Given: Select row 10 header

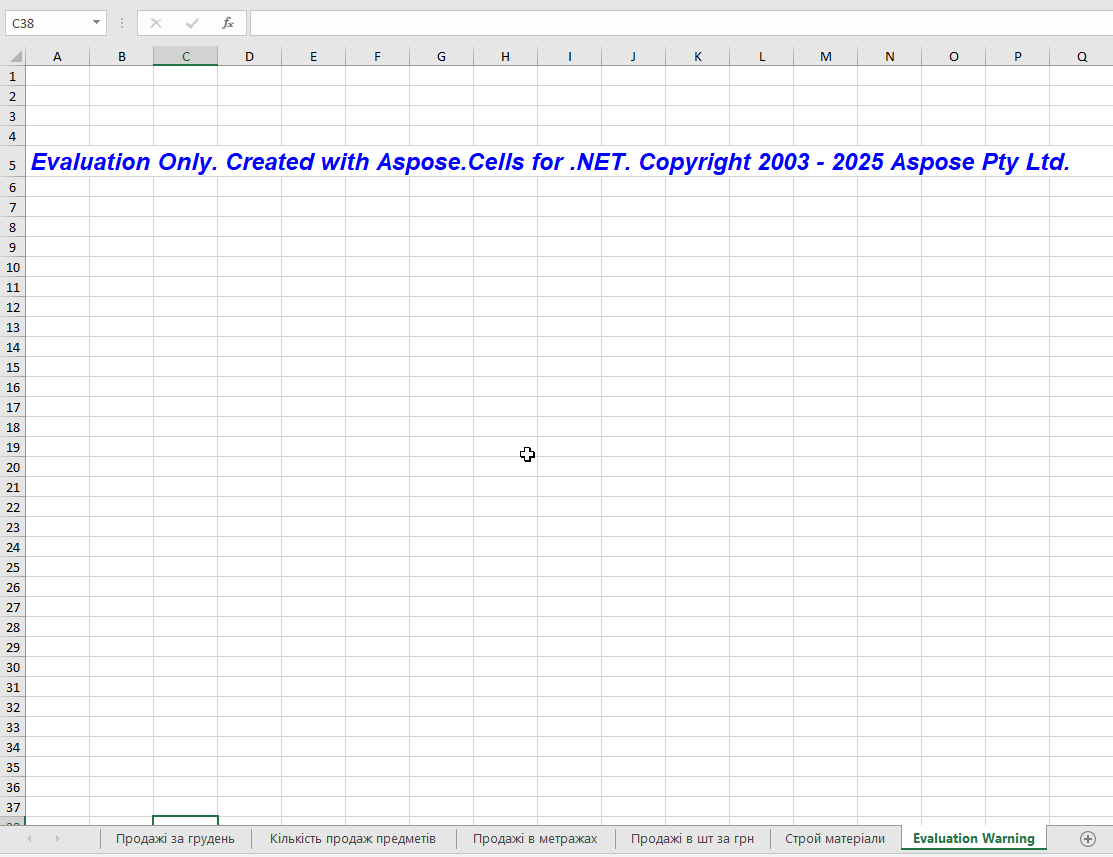Looking at the screenshot, I should 13,268.
